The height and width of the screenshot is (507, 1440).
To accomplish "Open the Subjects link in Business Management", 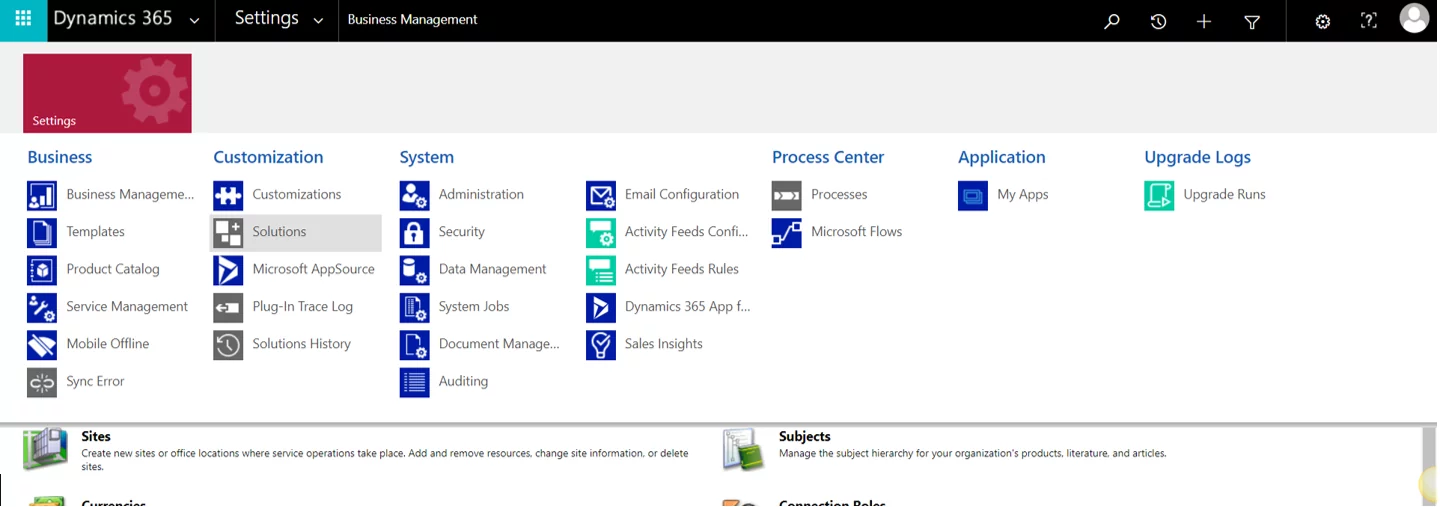I will pyautogui.click(x=805, y=437).
